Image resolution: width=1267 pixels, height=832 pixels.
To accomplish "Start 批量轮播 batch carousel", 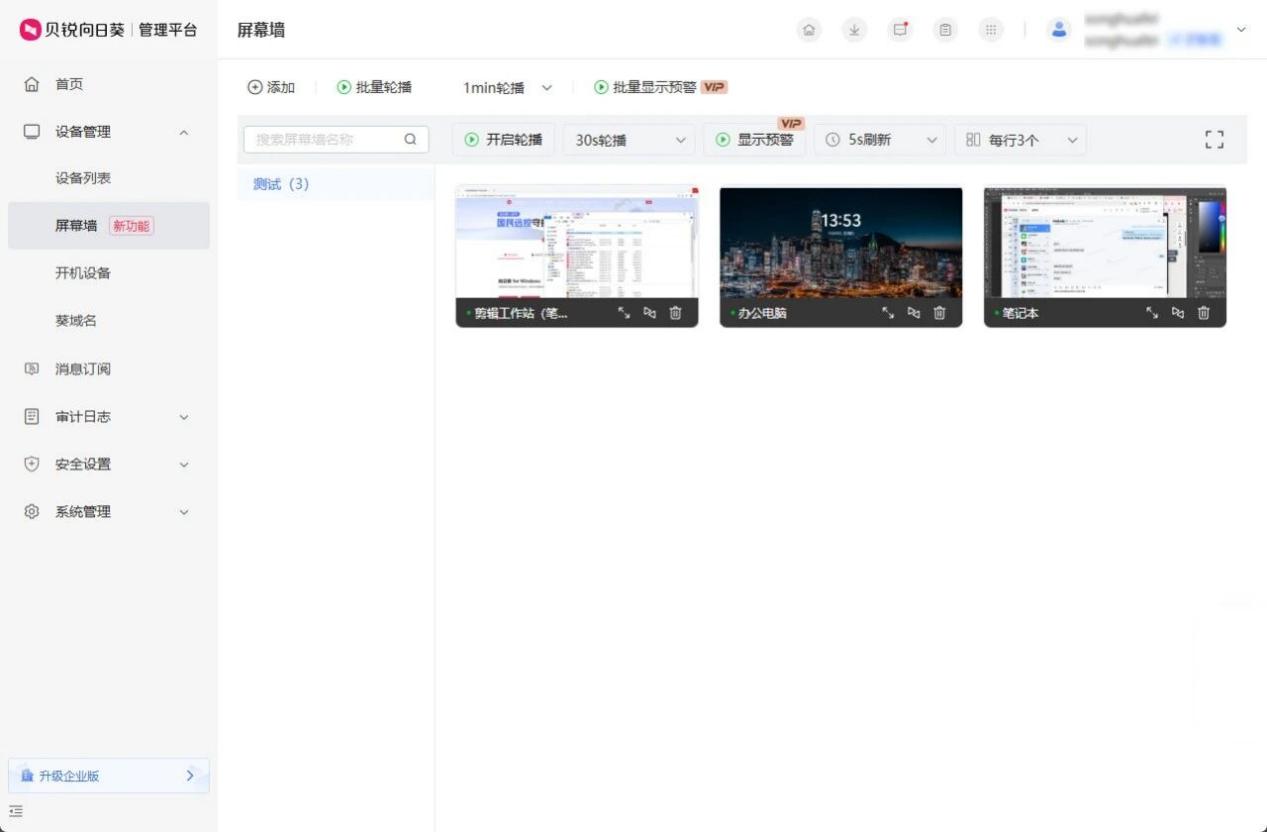I will (x=374, y=88).
